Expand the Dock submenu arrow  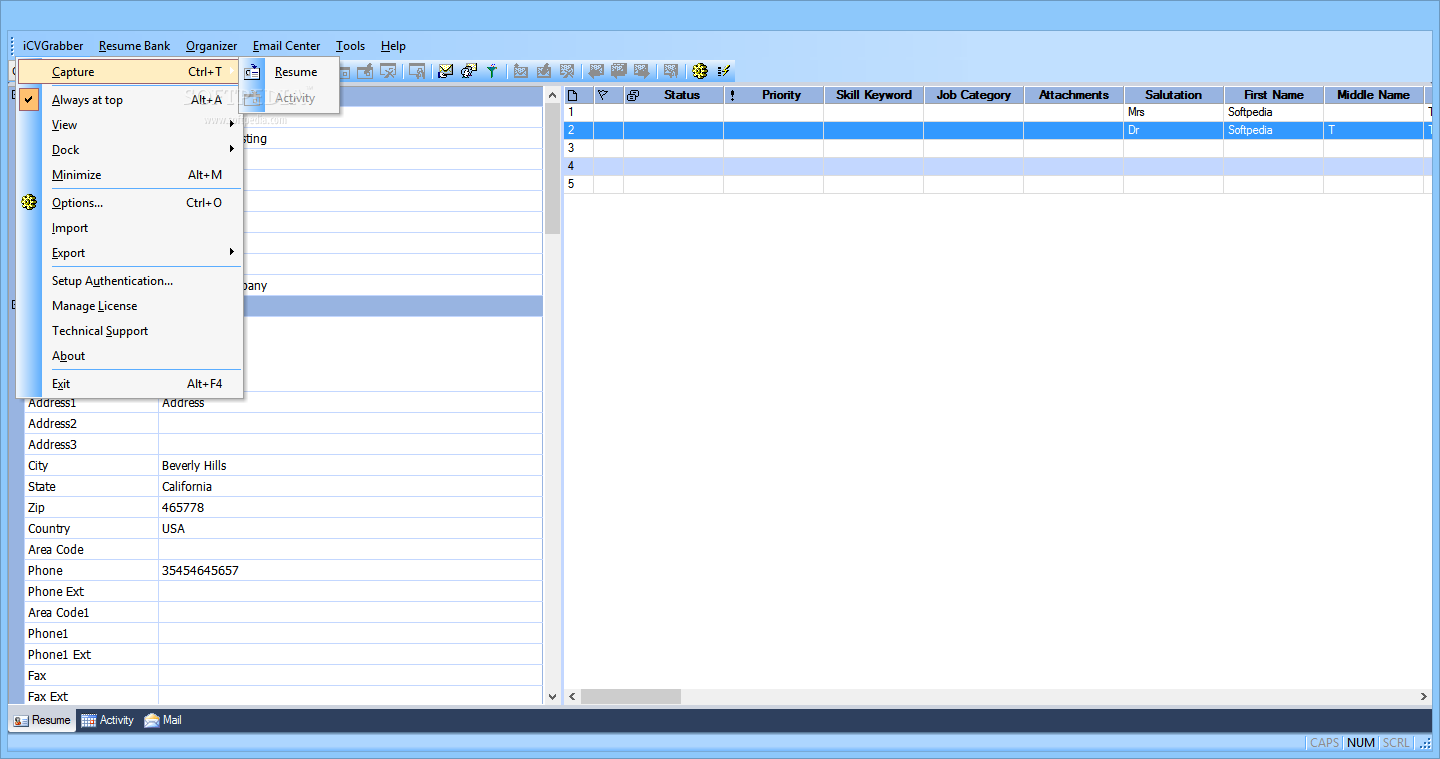point(232,150)
